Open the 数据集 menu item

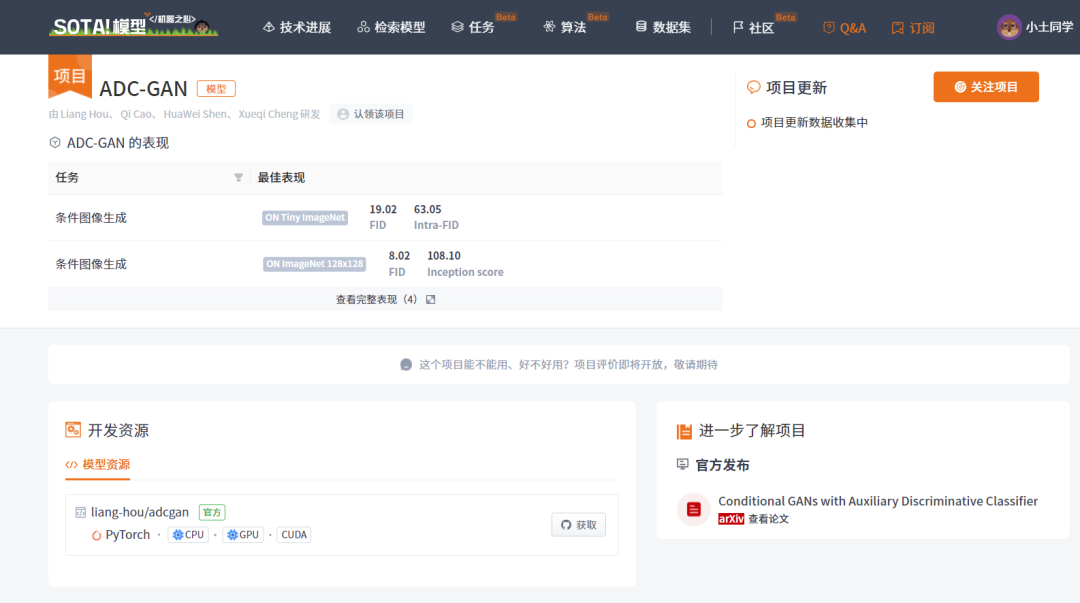tap(663, 28)
